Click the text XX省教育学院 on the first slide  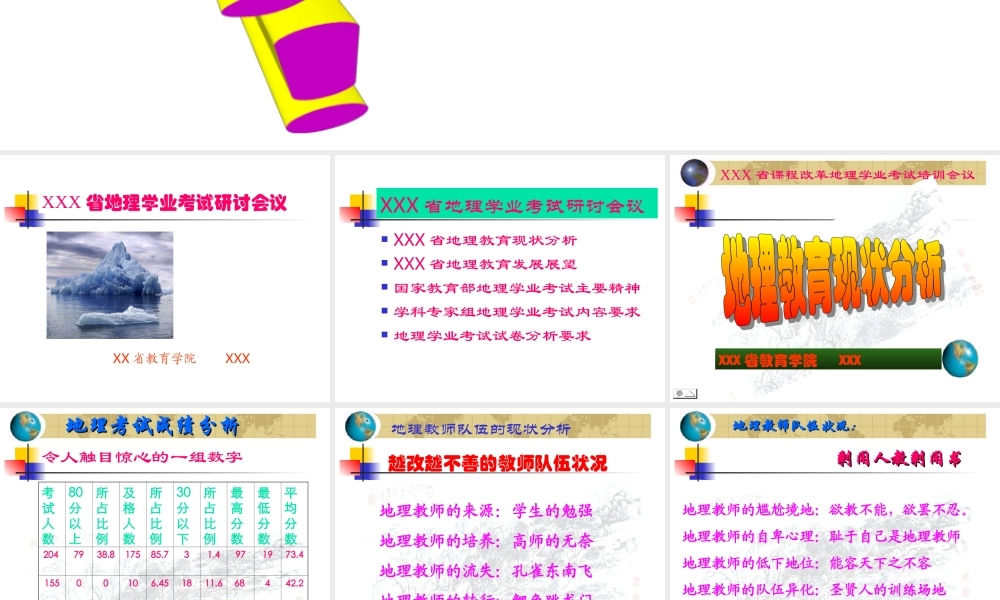[x=155, y=358]
